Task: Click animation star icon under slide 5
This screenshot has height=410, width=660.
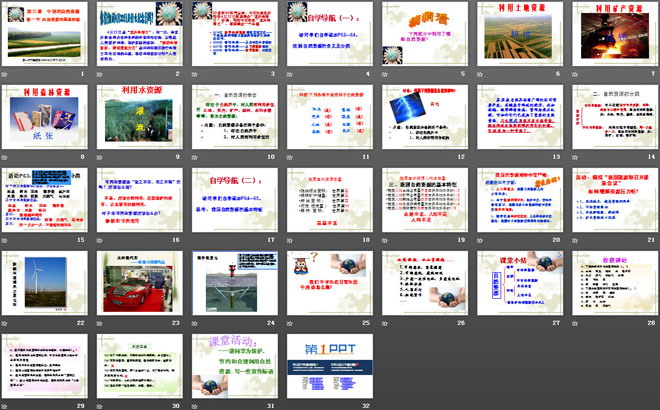Action: click(x=385, y=74)
